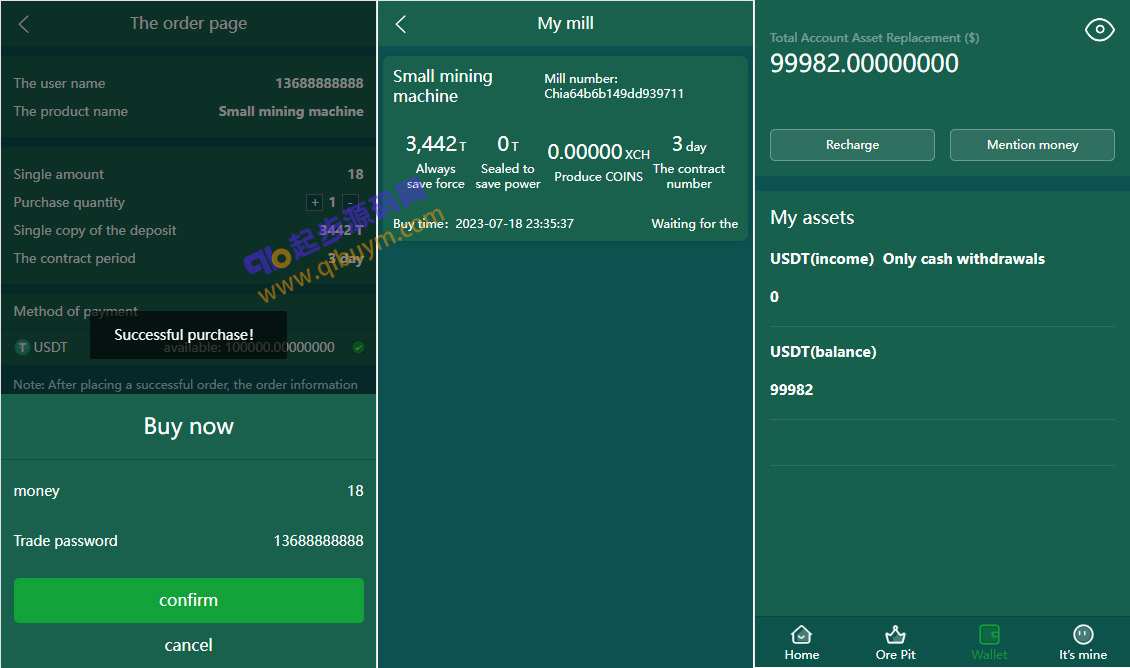Click the 3 day contract number value
The image size is (1130, 668).
click(689, 144)
